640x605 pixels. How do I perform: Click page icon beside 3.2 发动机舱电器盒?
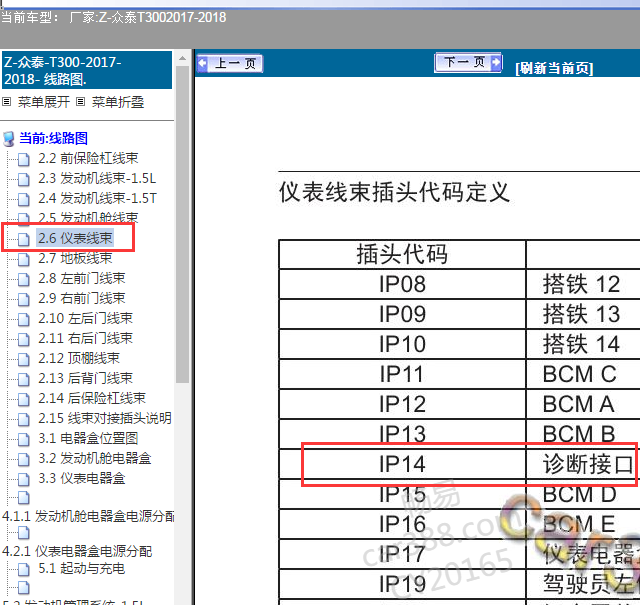point(24,459)
